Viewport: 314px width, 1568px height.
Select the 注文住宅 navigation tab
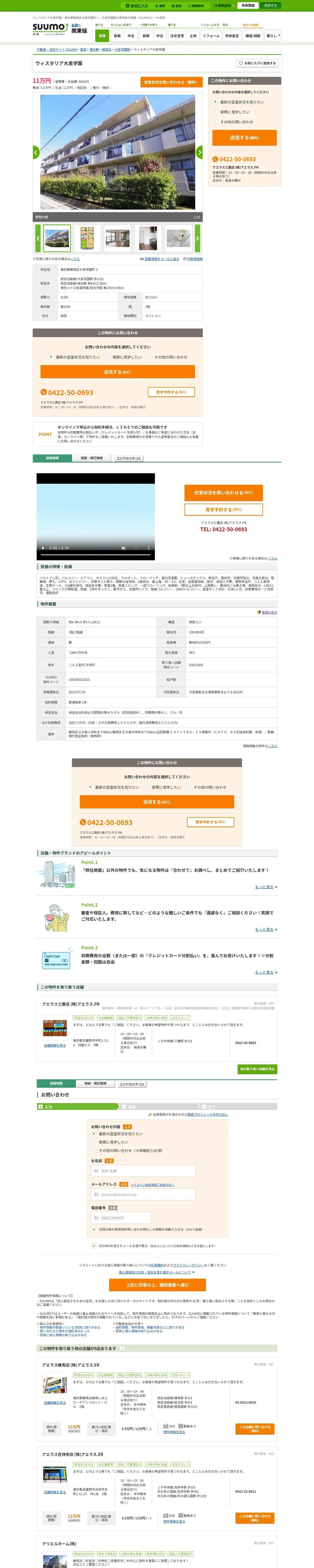pos(177,36)
